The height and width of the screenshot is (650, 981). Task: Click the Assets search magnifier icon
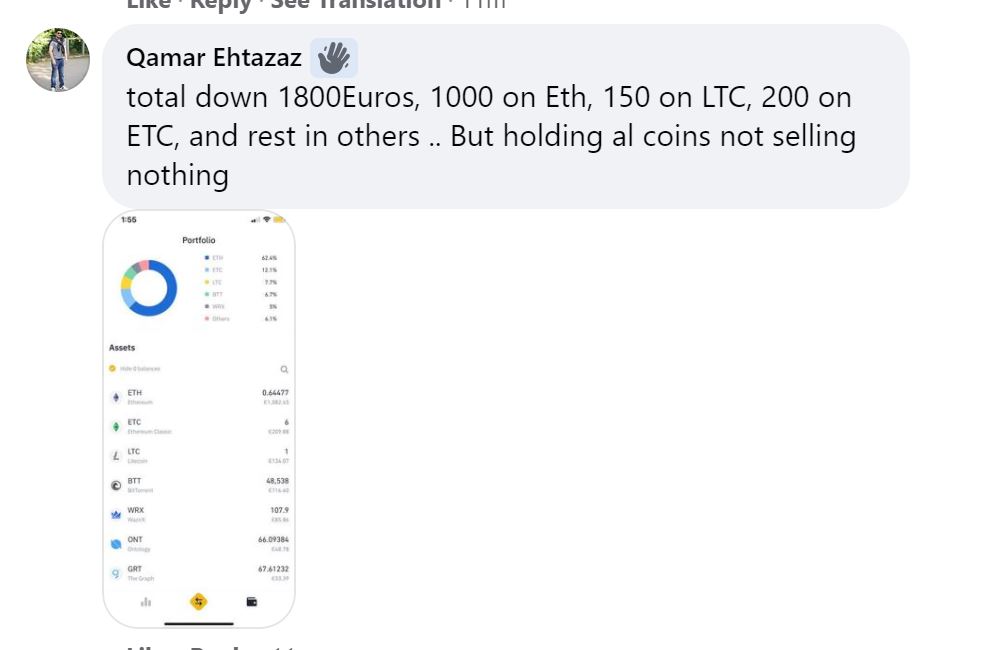(284, 369)
